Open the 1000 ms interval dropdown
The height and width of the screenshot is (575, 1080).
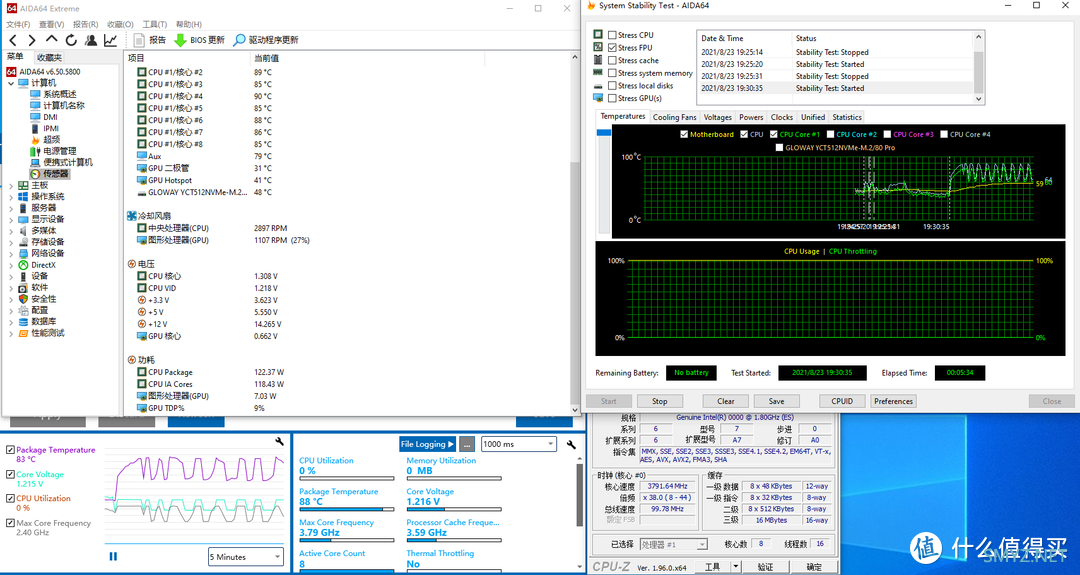518,444
